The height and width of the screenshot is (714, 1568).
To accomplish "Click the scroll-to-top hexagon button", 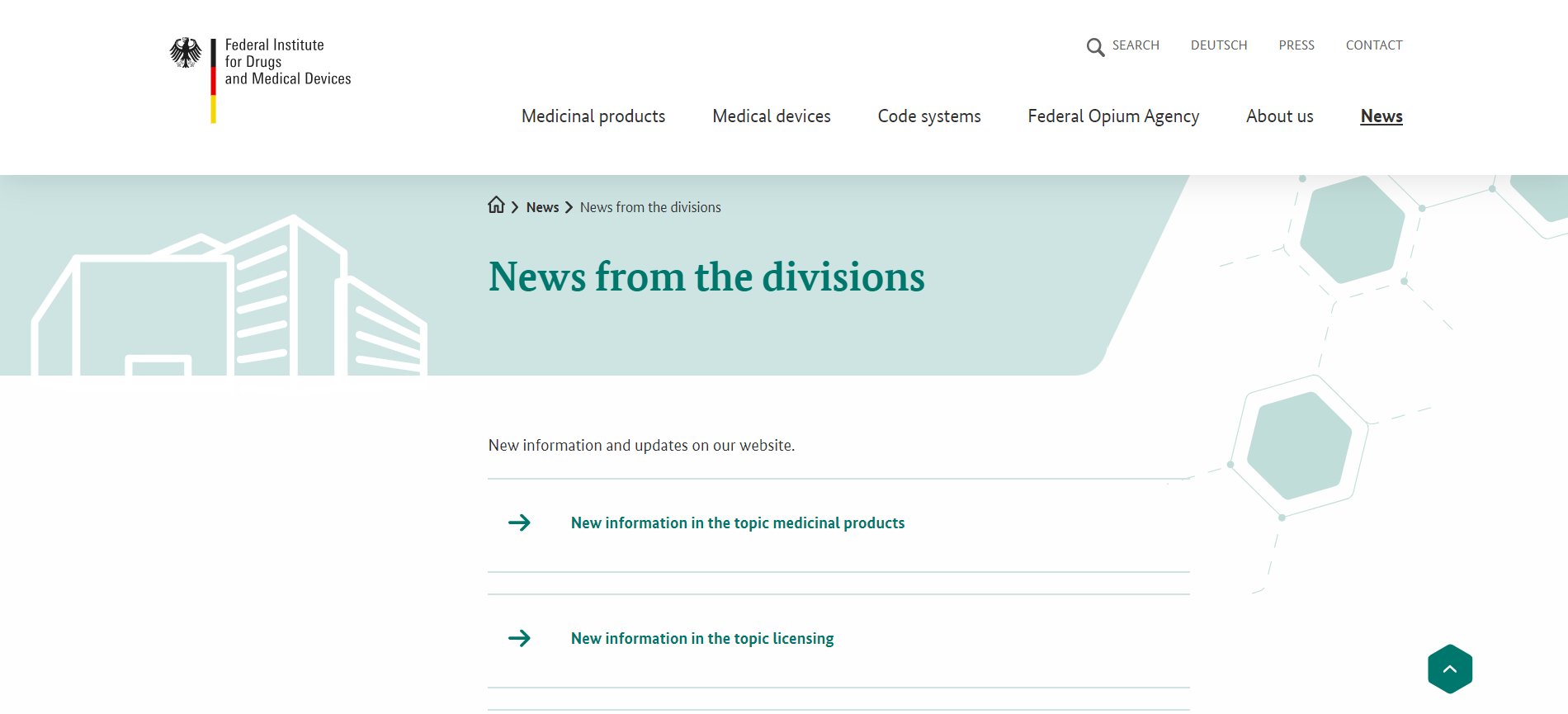I will 1449,669.
